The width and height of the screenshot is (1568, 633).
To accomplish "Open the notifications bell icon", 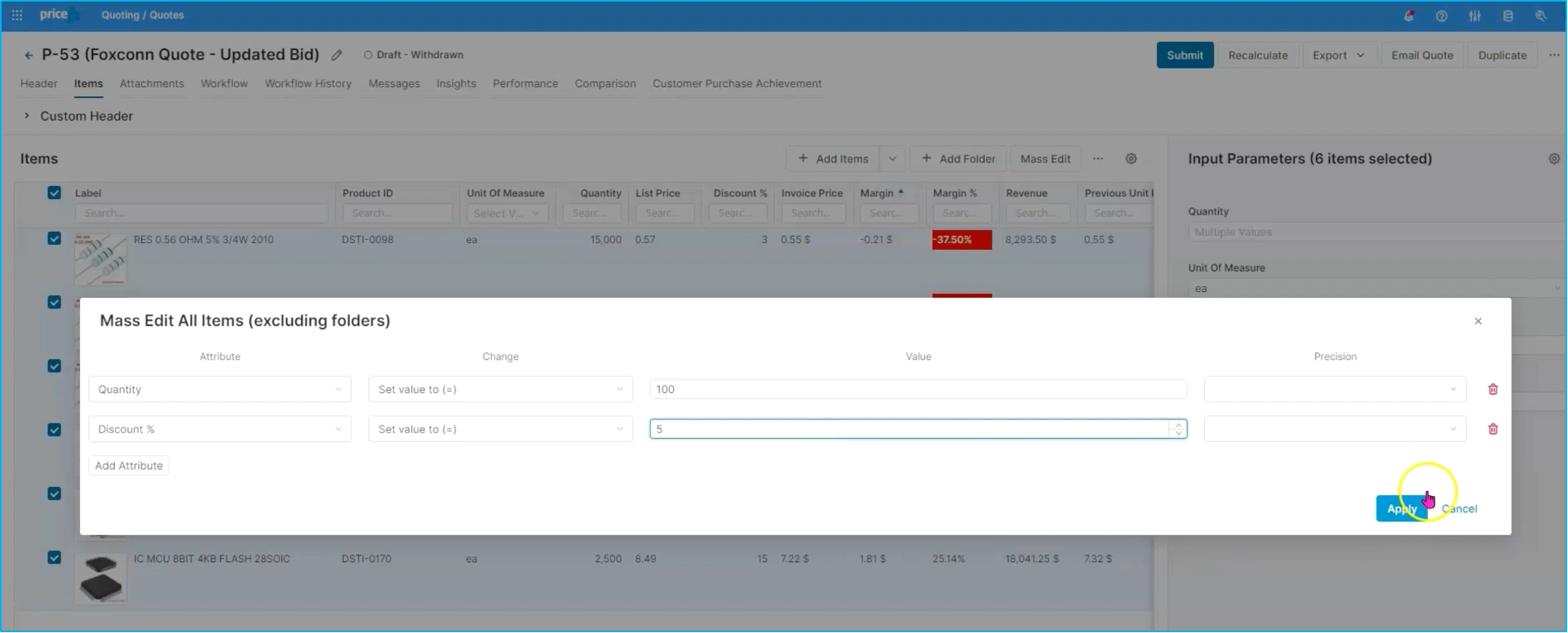I will click(x=1409, y=15).
